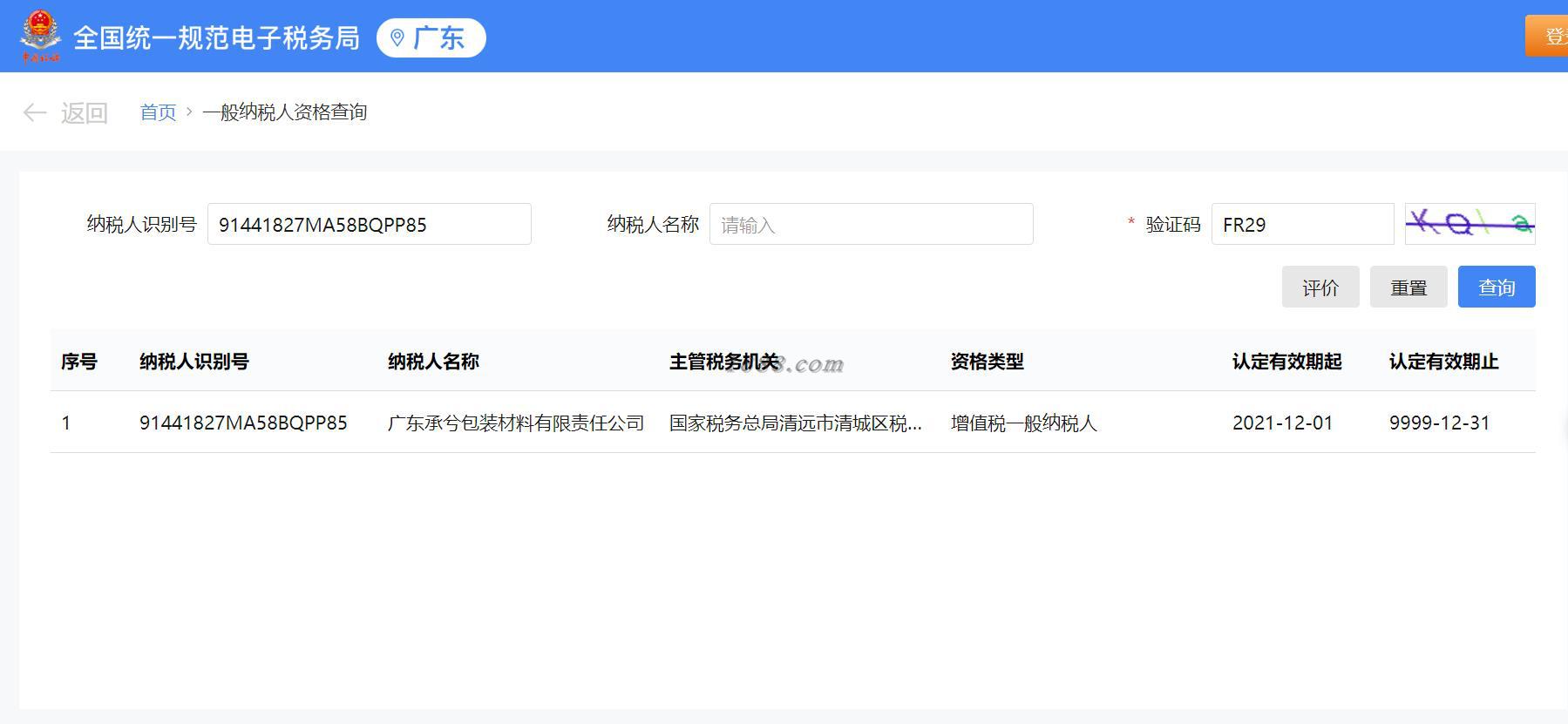1568x724 pixels.
Task: Click the 资格类型 column header
Action: pos(988,362)
